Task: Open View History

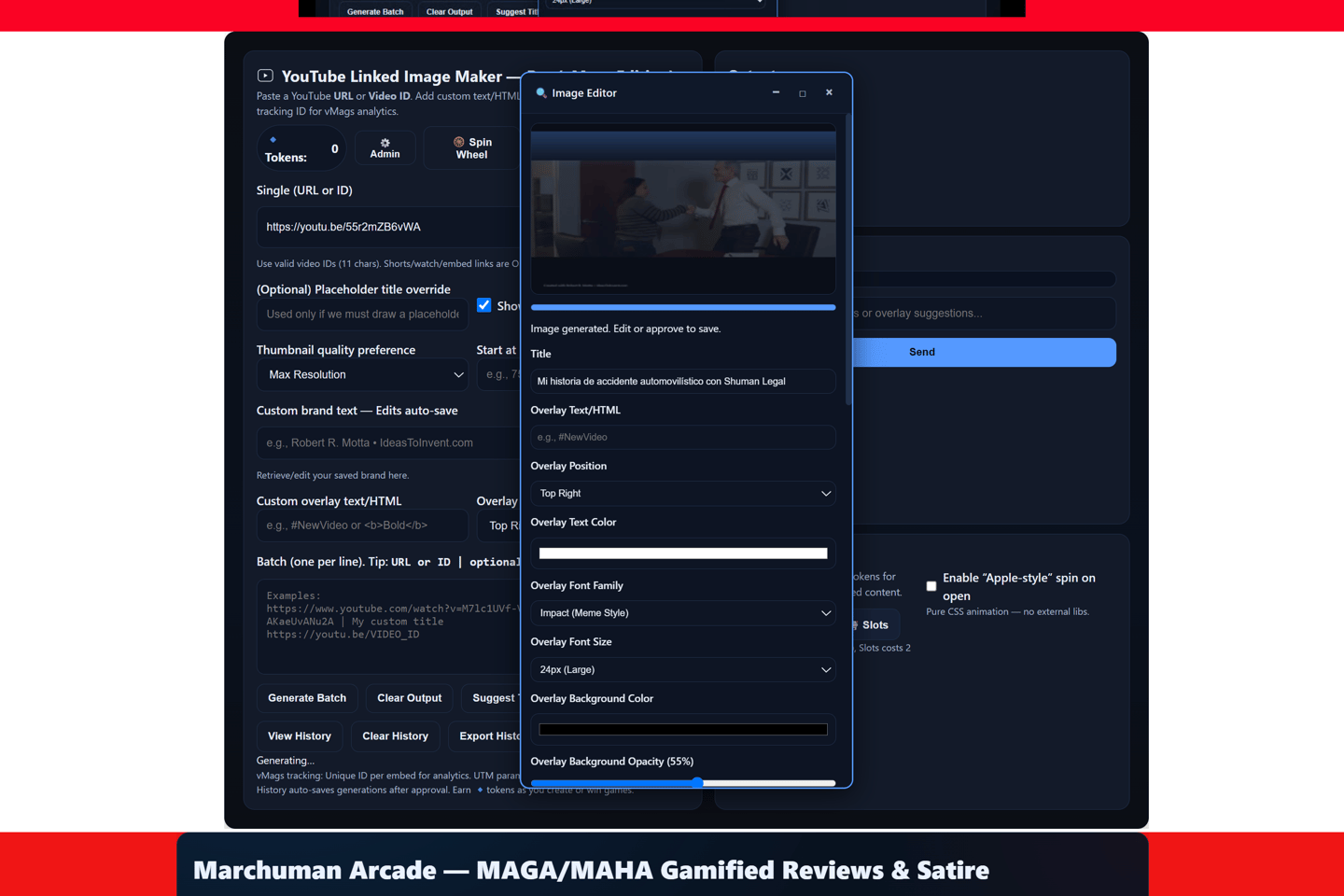Action: [x=300, y=736]
